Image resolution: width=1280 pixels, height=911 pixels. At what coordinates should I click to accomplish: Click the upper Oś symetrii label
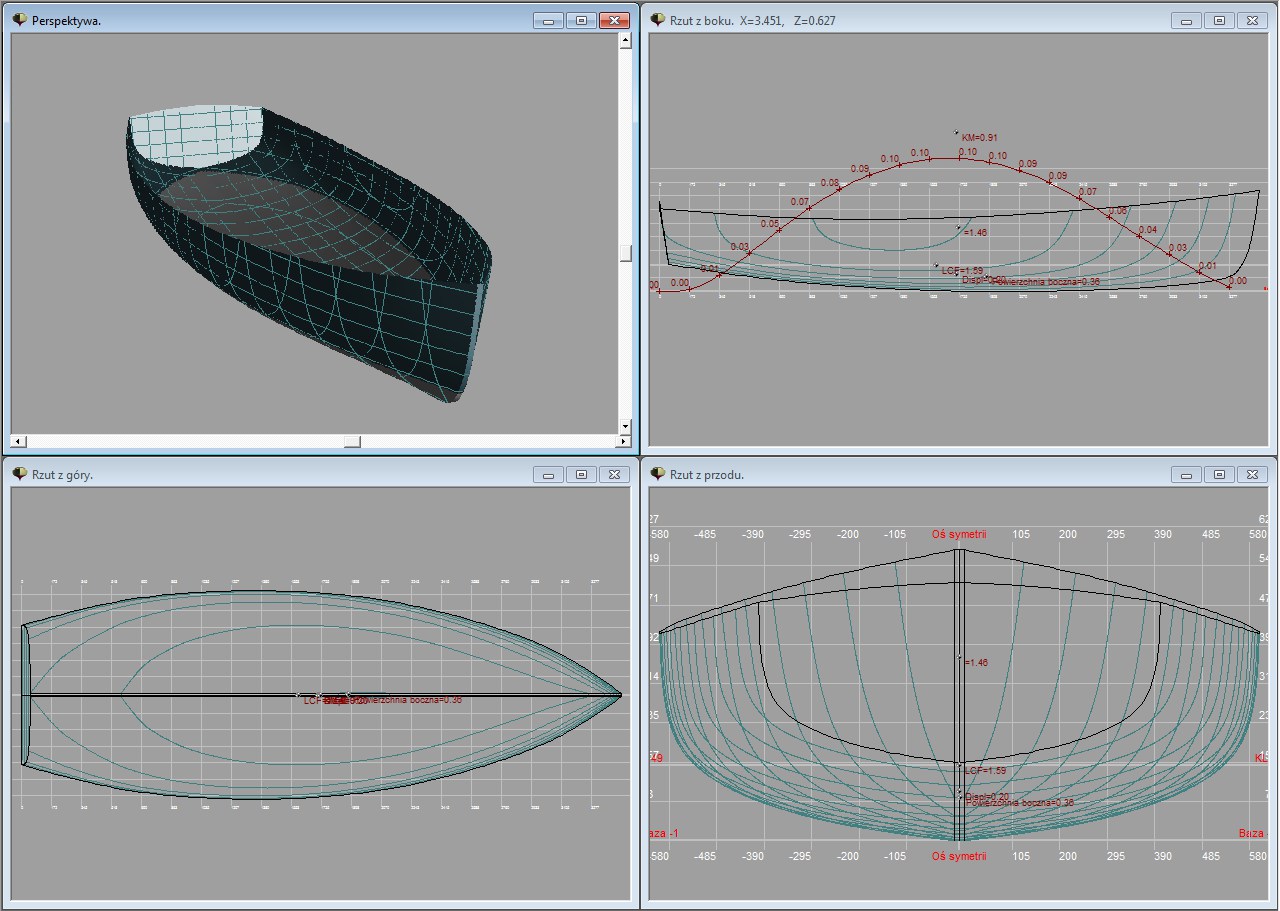pos(959,534)
